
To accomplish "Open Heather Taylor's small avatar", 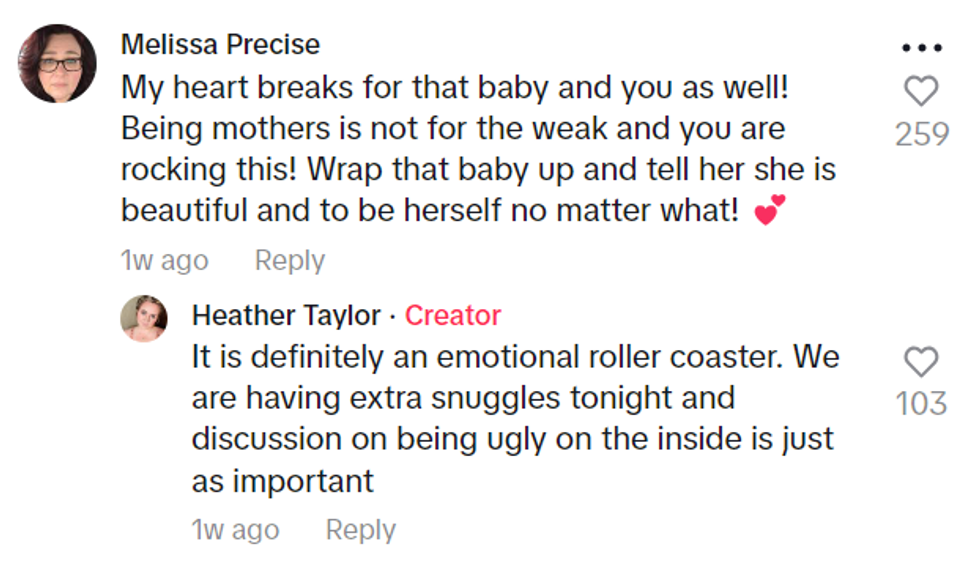I will tap(144, 319).
